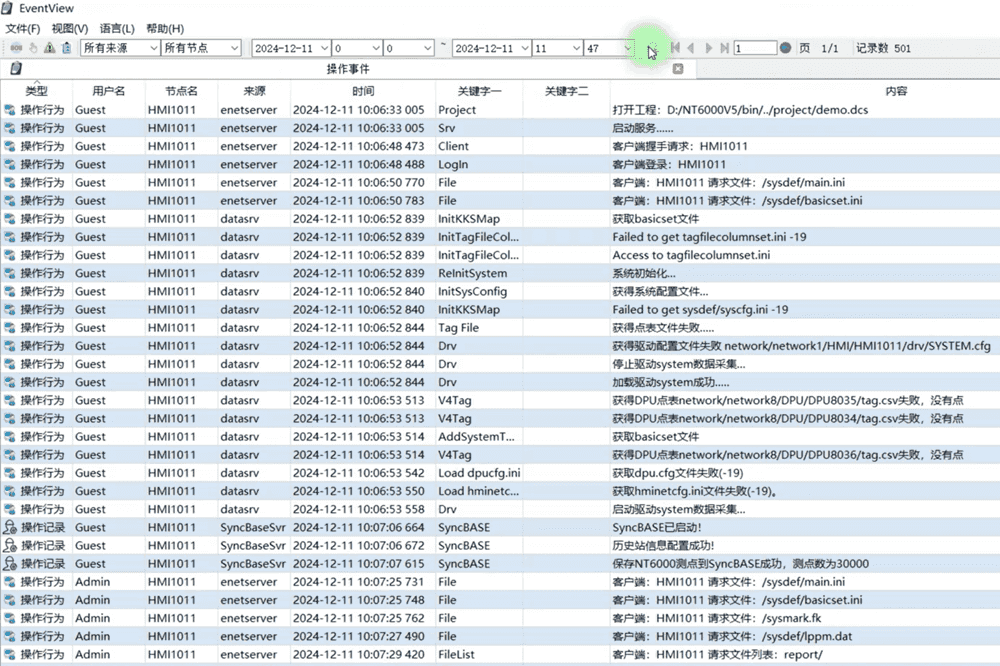This screenshot has width=1000, height=666.
Task: Sort by the 来源 column header
Action: 254,91
